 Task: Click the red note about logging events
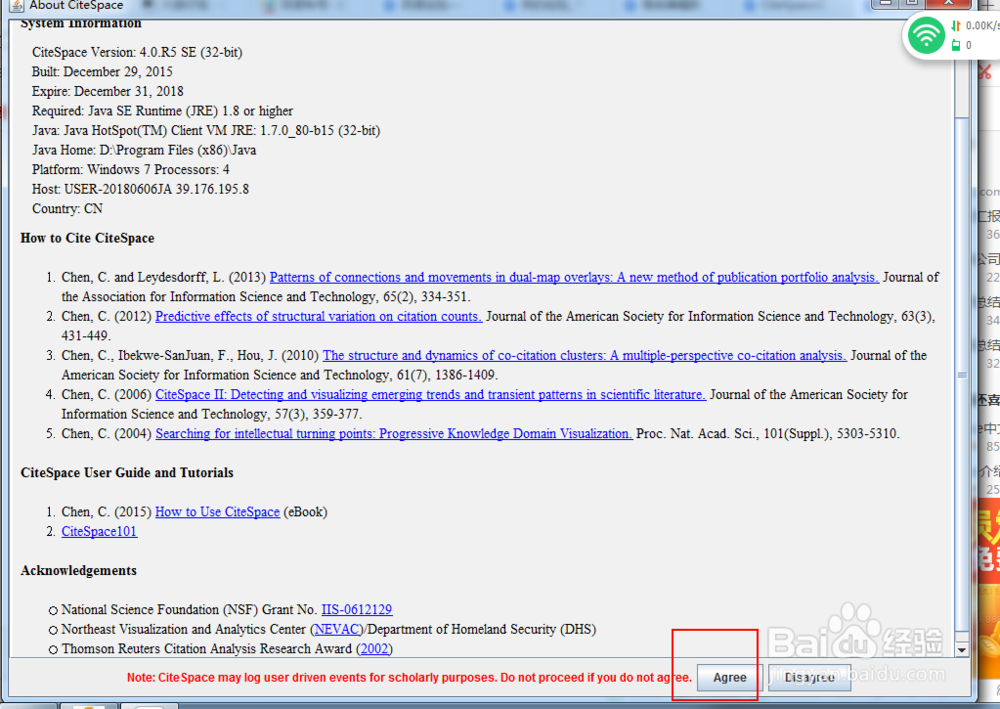click(x=409, y=678)
